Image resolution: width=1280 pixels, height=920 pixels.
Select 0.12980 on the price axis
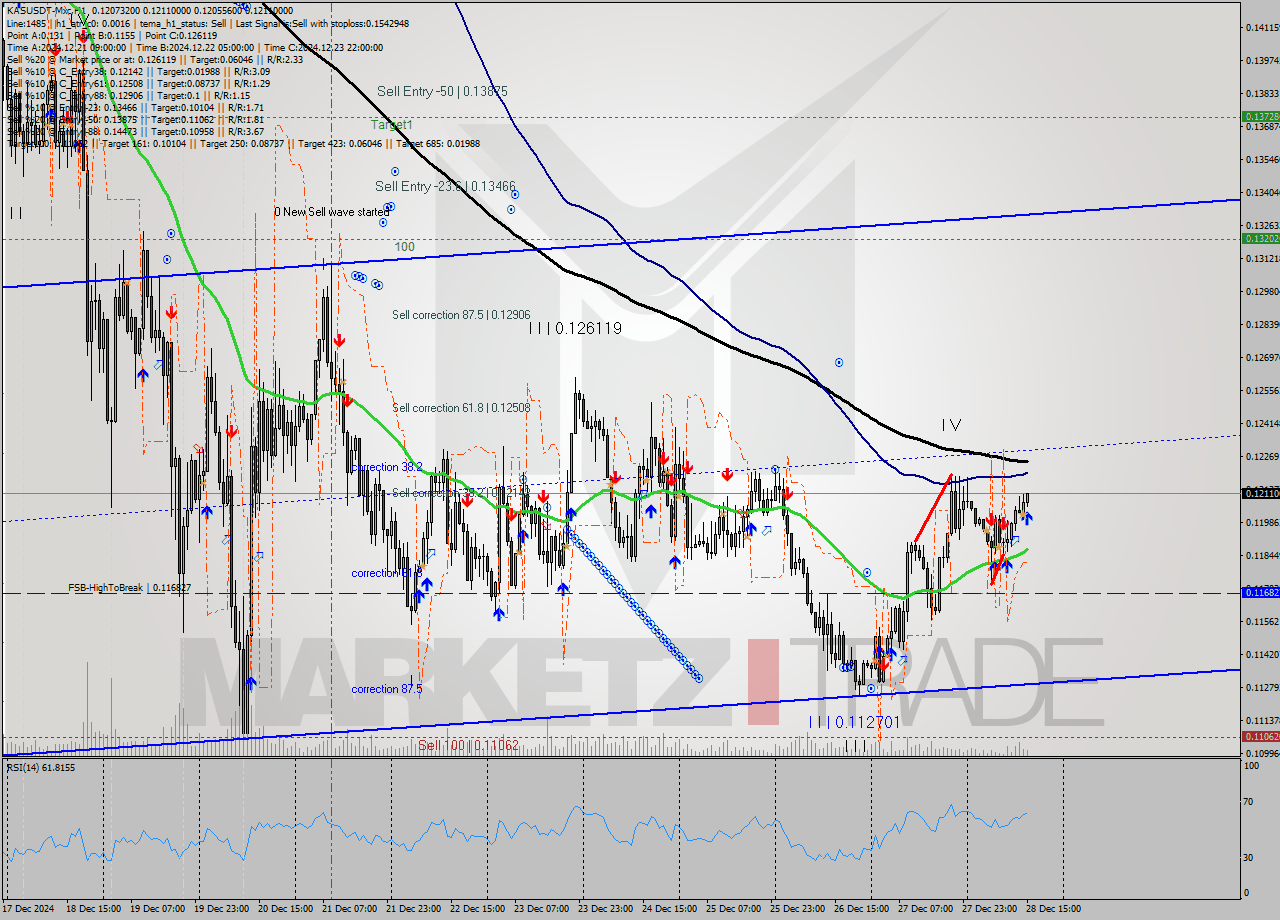tap(1261, 291)
